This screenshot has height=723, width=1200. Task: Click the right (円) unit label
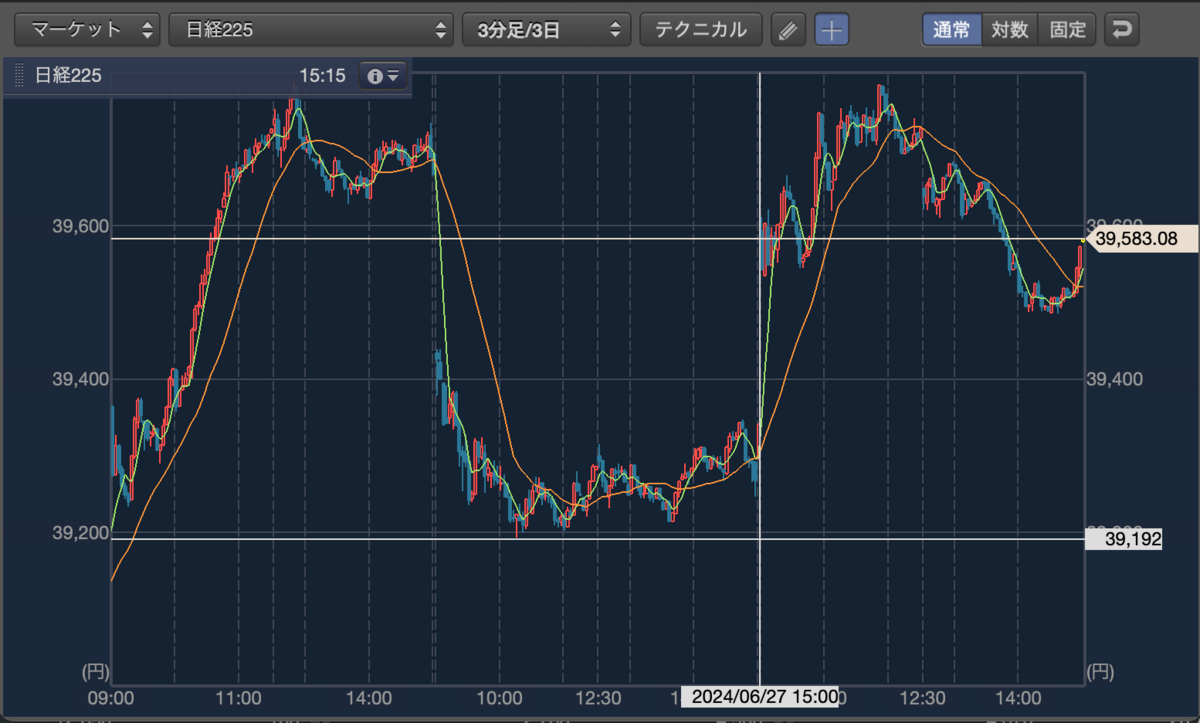(x=1101, y=670)
